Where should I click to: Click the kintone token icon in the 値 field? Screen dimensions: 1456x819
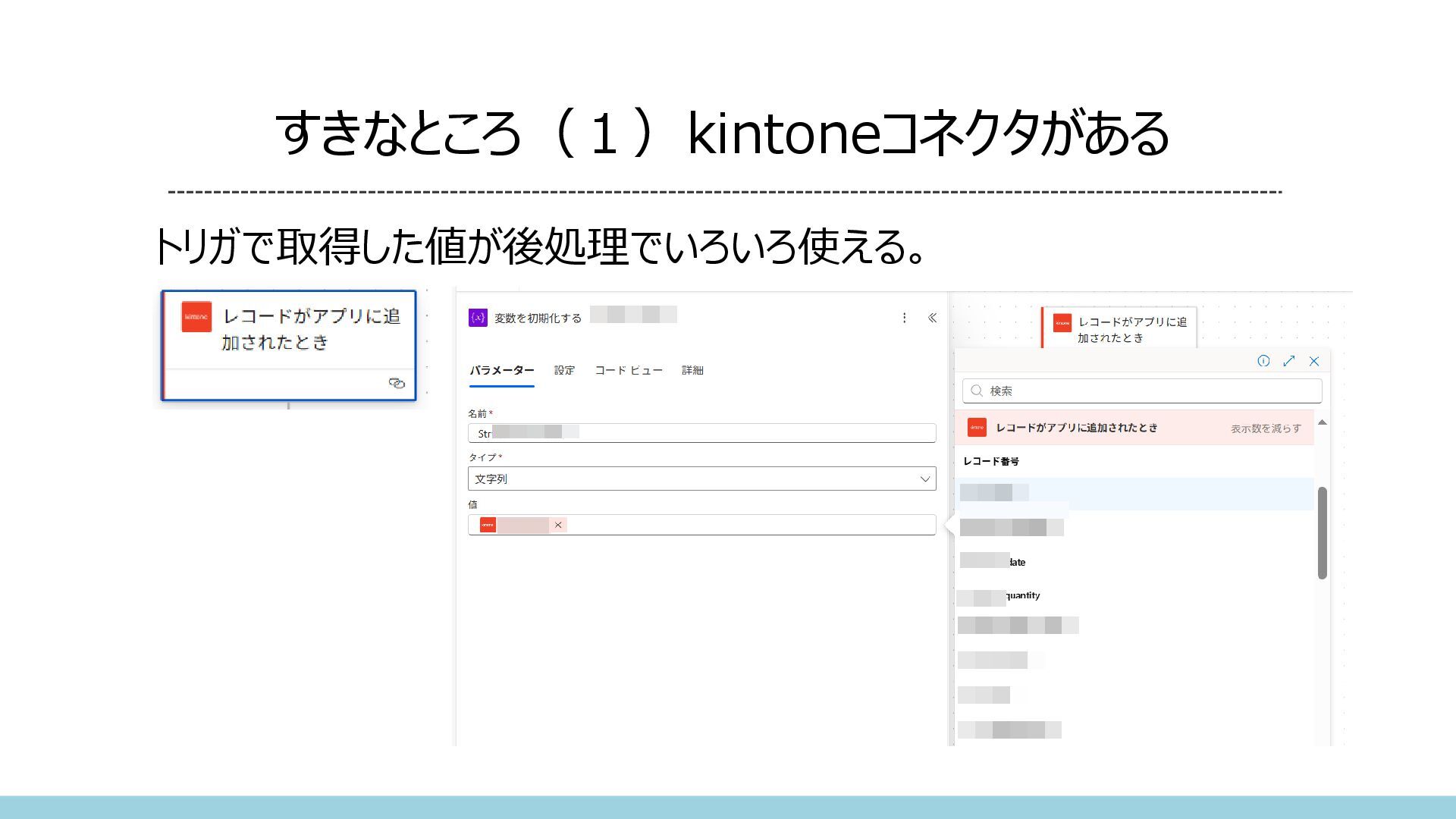[x=488, y=525]
